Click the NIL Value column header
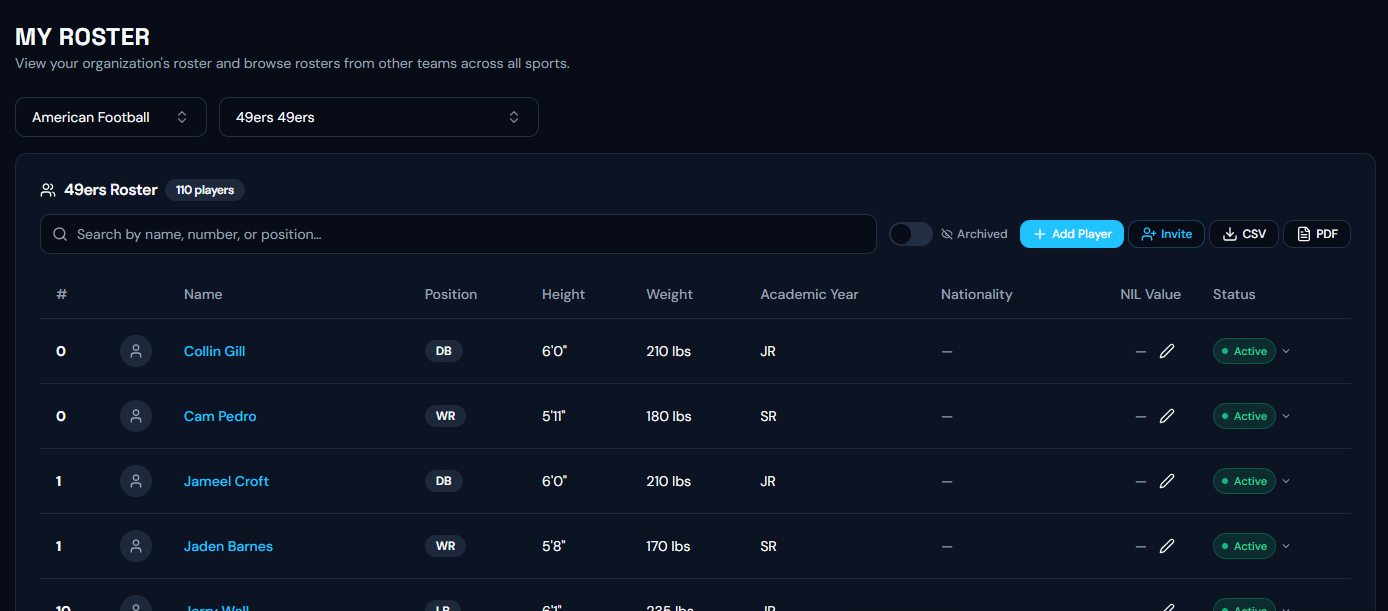This screenshot has height=611, width=1388. point(1150,294)
